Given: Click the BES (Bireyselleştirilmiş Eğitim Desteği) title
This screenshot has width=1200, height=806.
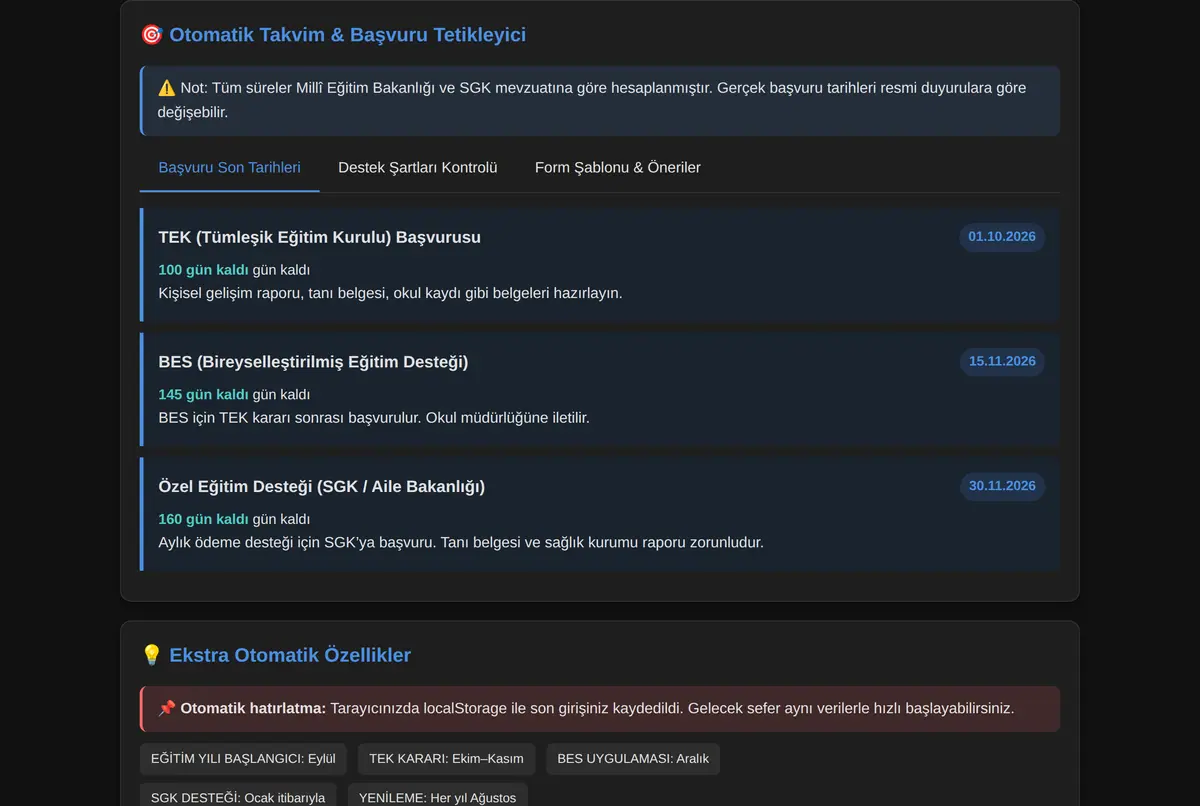Looking at the screenshot, I should pyautogui.click(x=313, y=362).
